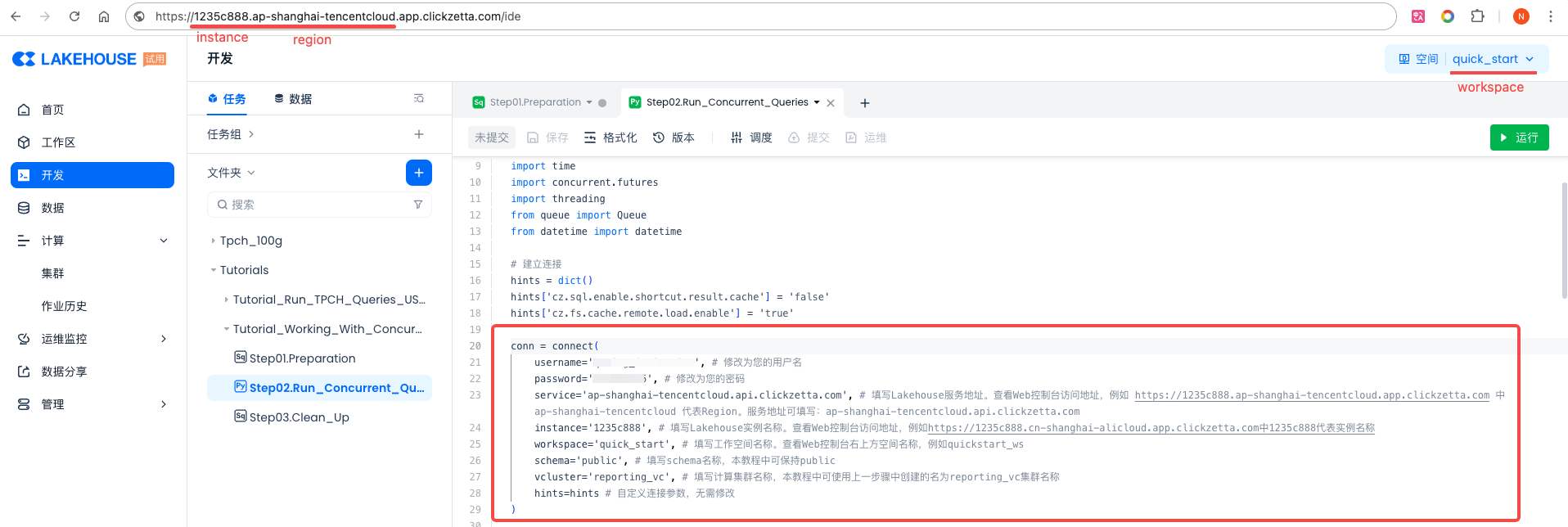Click the editor vertical scrollbar
The width and height of the screenshot is (1568, 527).
pyautogui.click(x=1564, y=241)
